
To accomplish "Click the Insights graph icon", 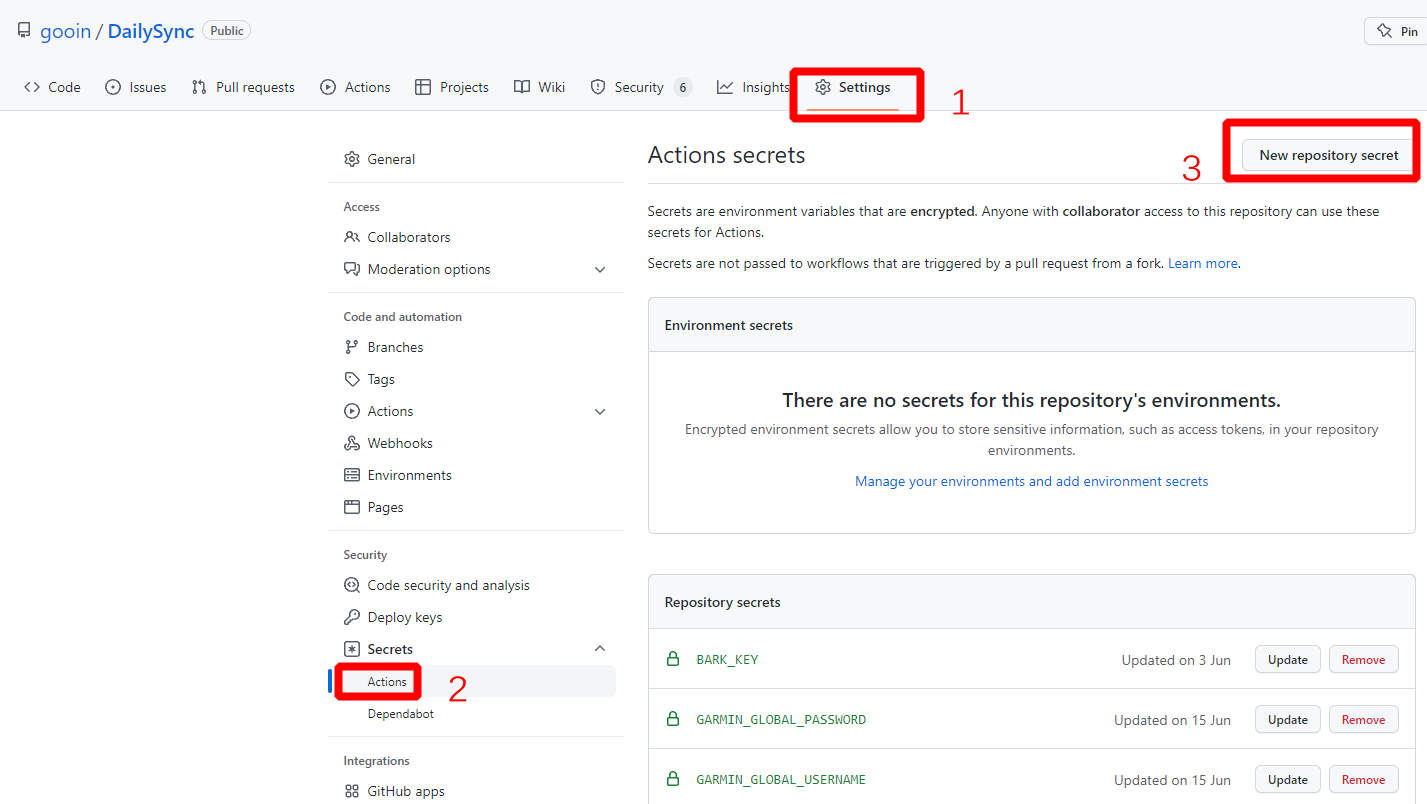I will tap(725, 87).
